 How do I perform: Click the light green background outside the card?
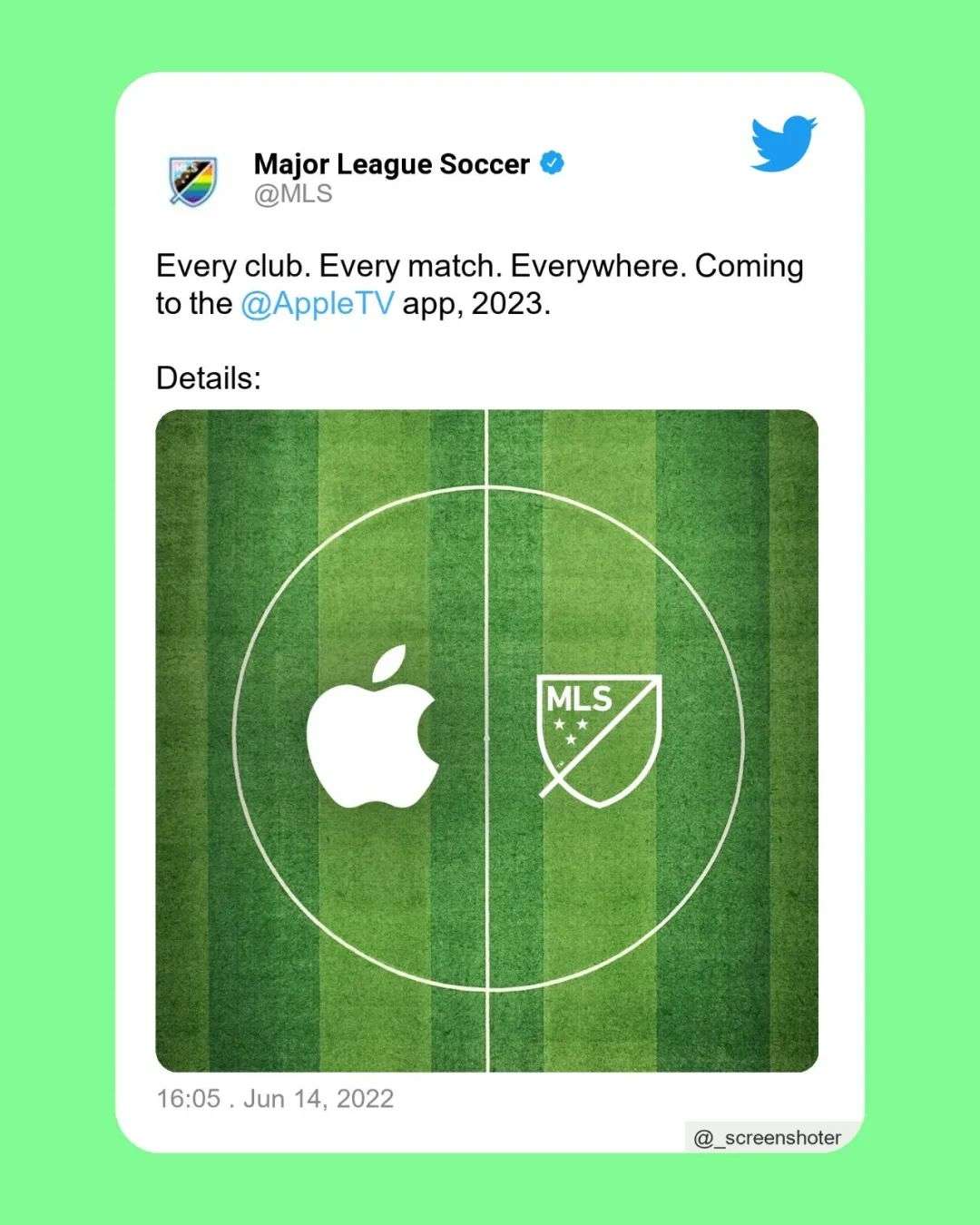point(54,612)
